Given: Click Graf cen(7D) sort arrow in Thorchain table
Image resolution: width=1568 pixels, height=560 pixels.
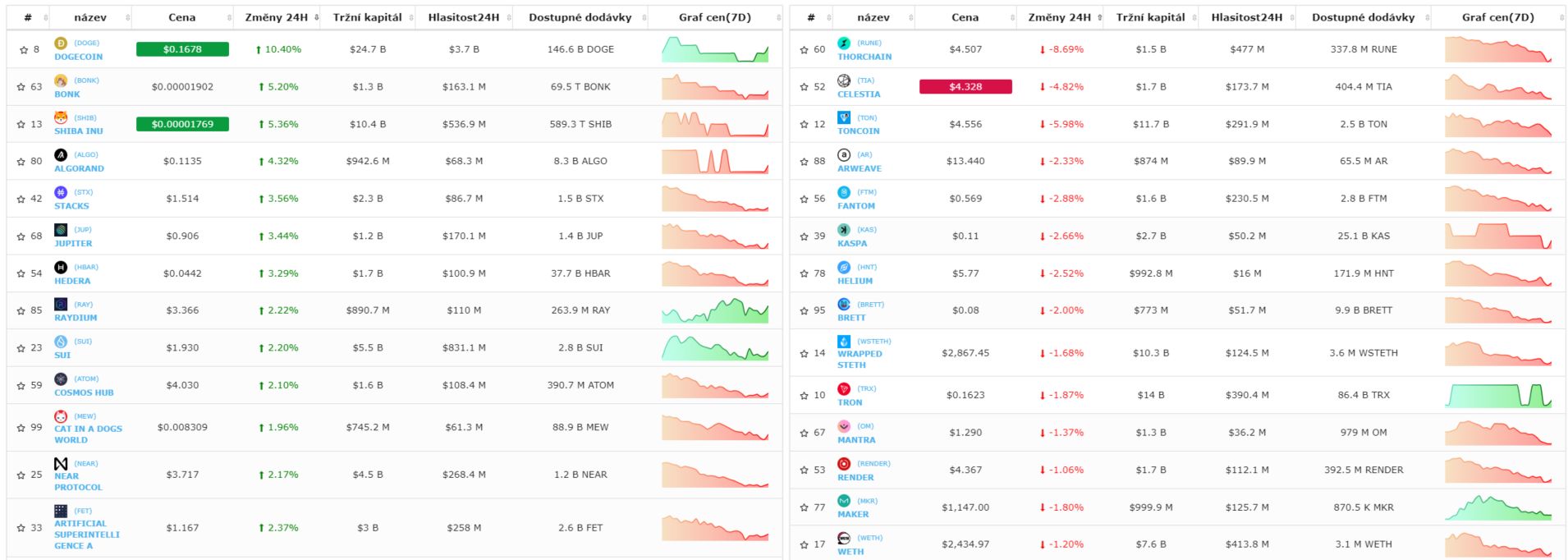Looking at the screenshot, I should (x=1561, y=17).
